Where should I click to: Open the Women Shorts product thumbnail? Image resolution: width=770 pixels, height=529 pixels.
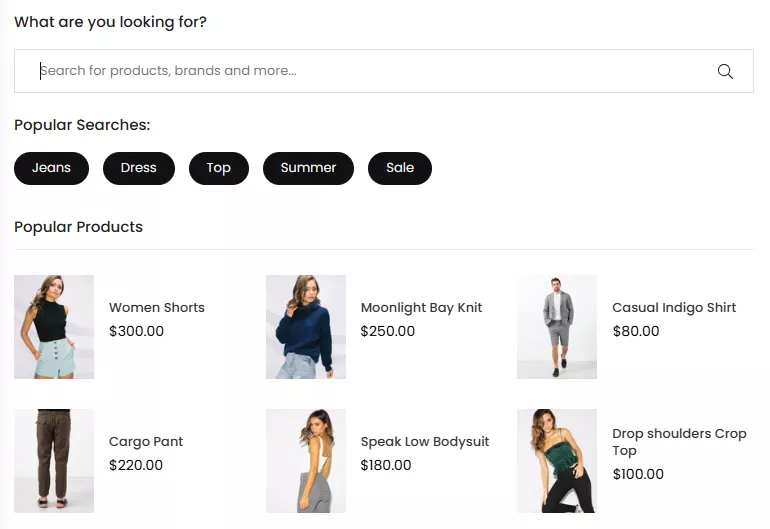pos(54,327)
